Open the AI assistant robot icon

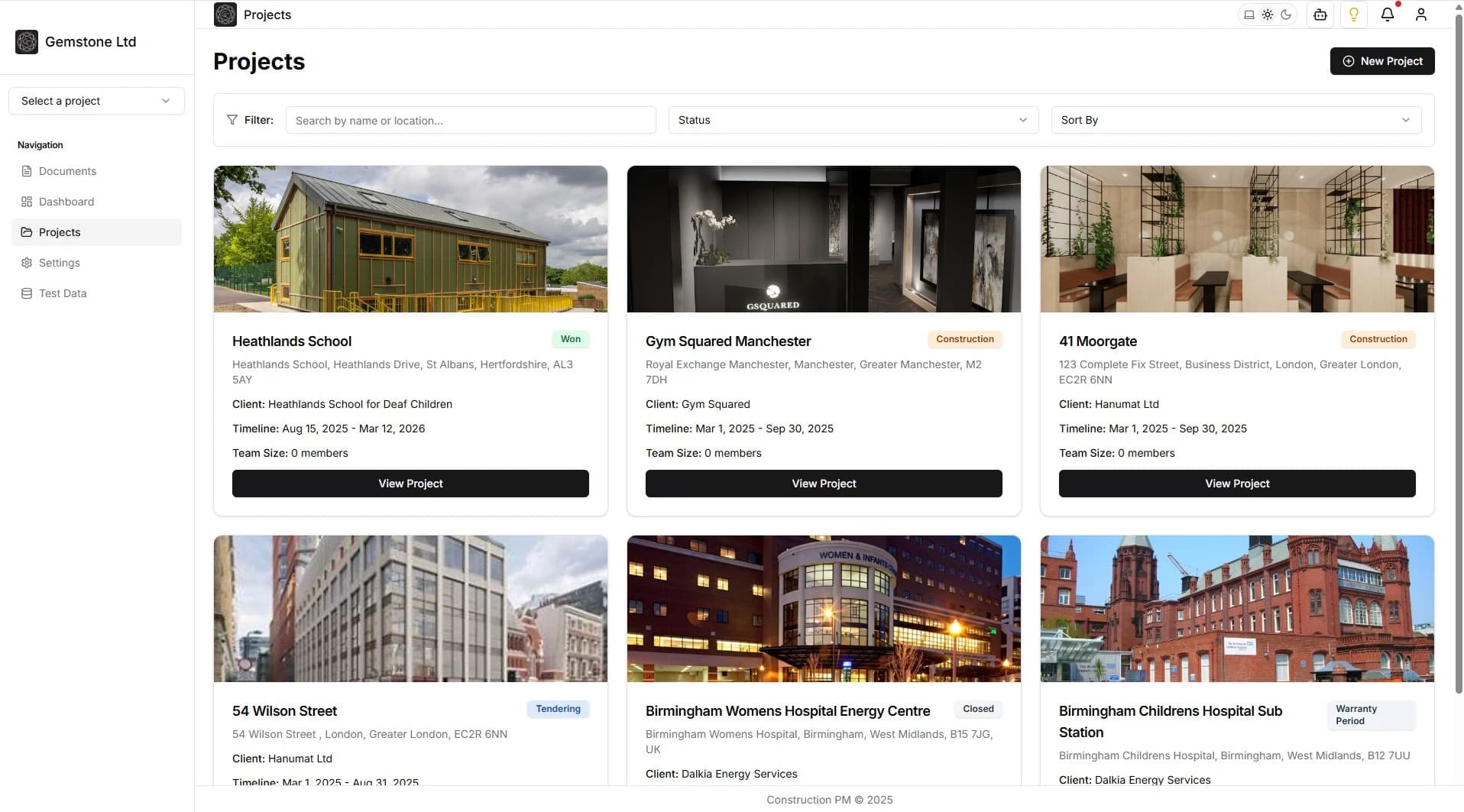click(1320, 14)
